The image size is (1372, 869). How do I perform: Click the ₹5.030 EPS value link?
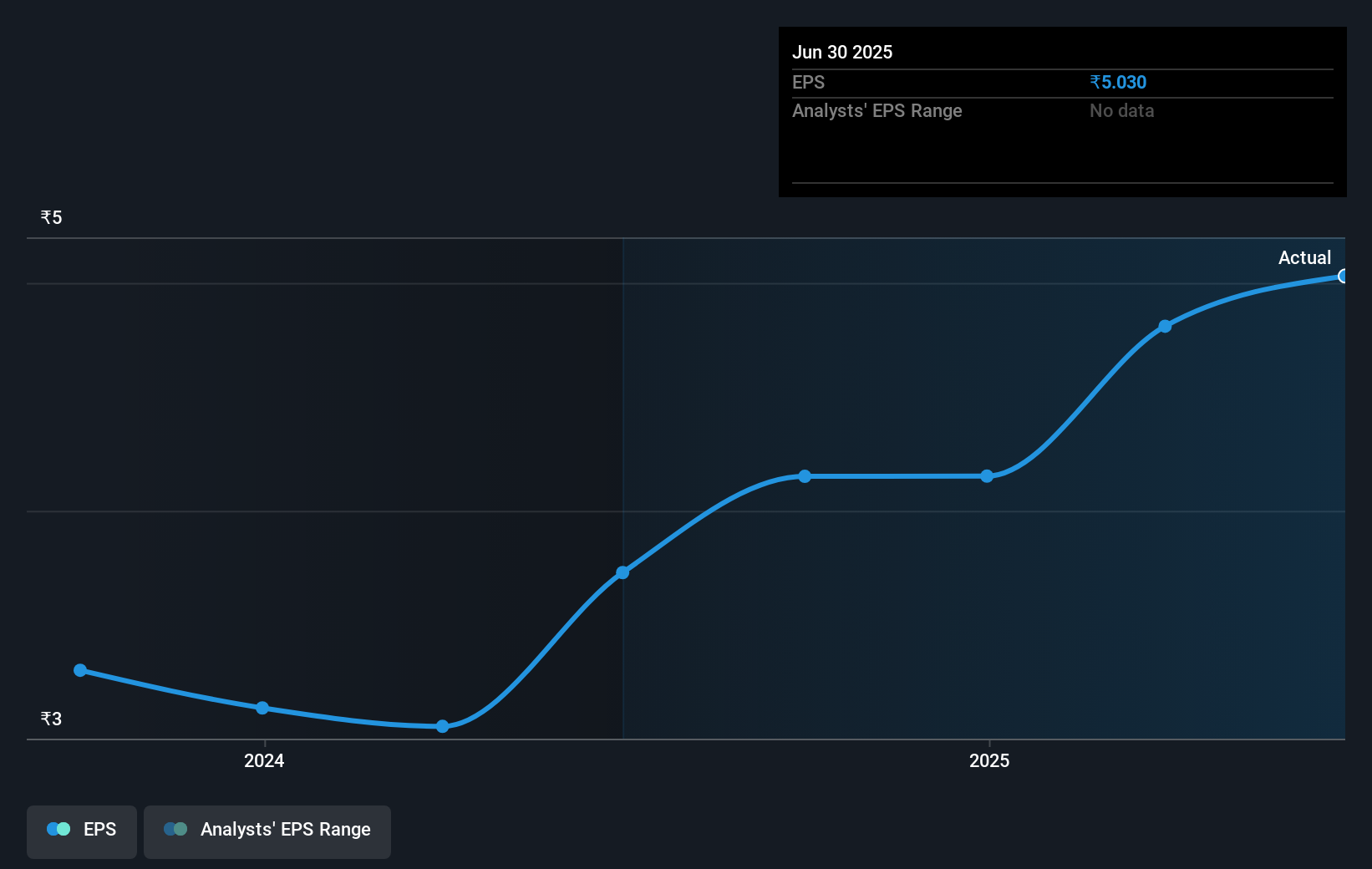[x=1117, y=82]
